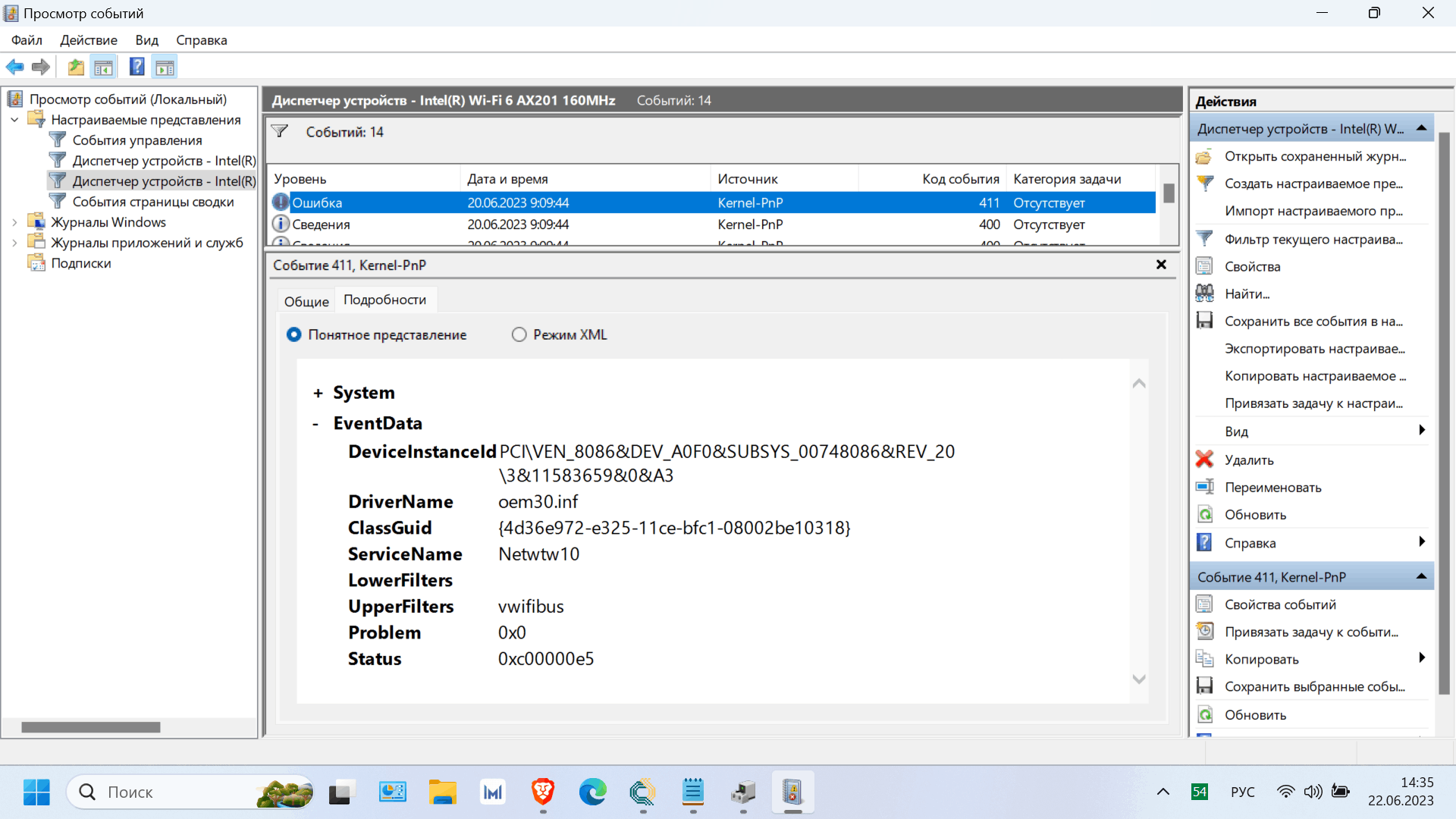Expand the System section with plus sign
The width and height of the screenshot is (1456, 819).
318,393
